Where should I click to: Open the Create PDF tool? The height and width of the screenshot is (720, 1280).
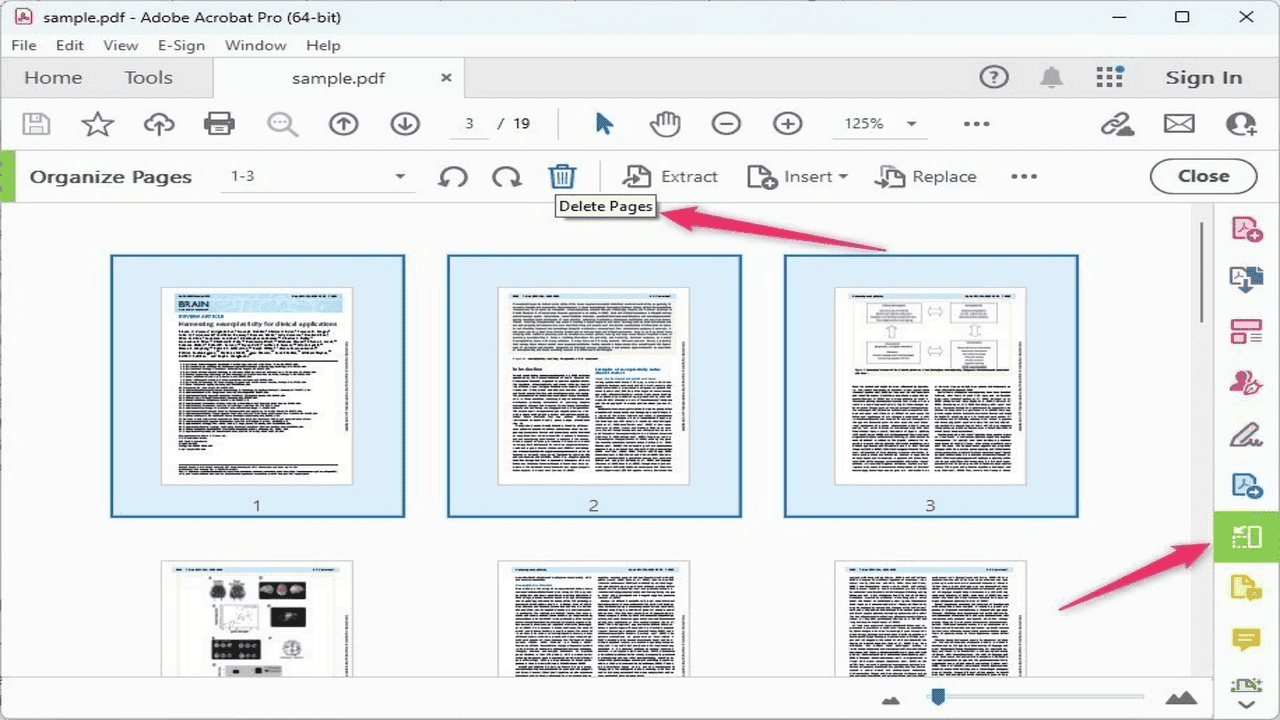pyautogui.click(x=1245, y=227)
